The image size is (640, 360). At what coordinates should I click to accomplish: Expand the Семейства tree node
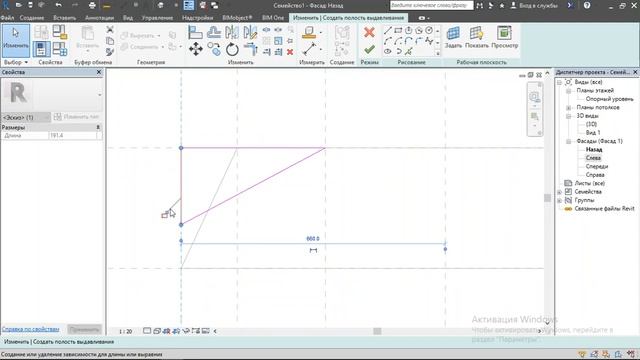(560, 192)
